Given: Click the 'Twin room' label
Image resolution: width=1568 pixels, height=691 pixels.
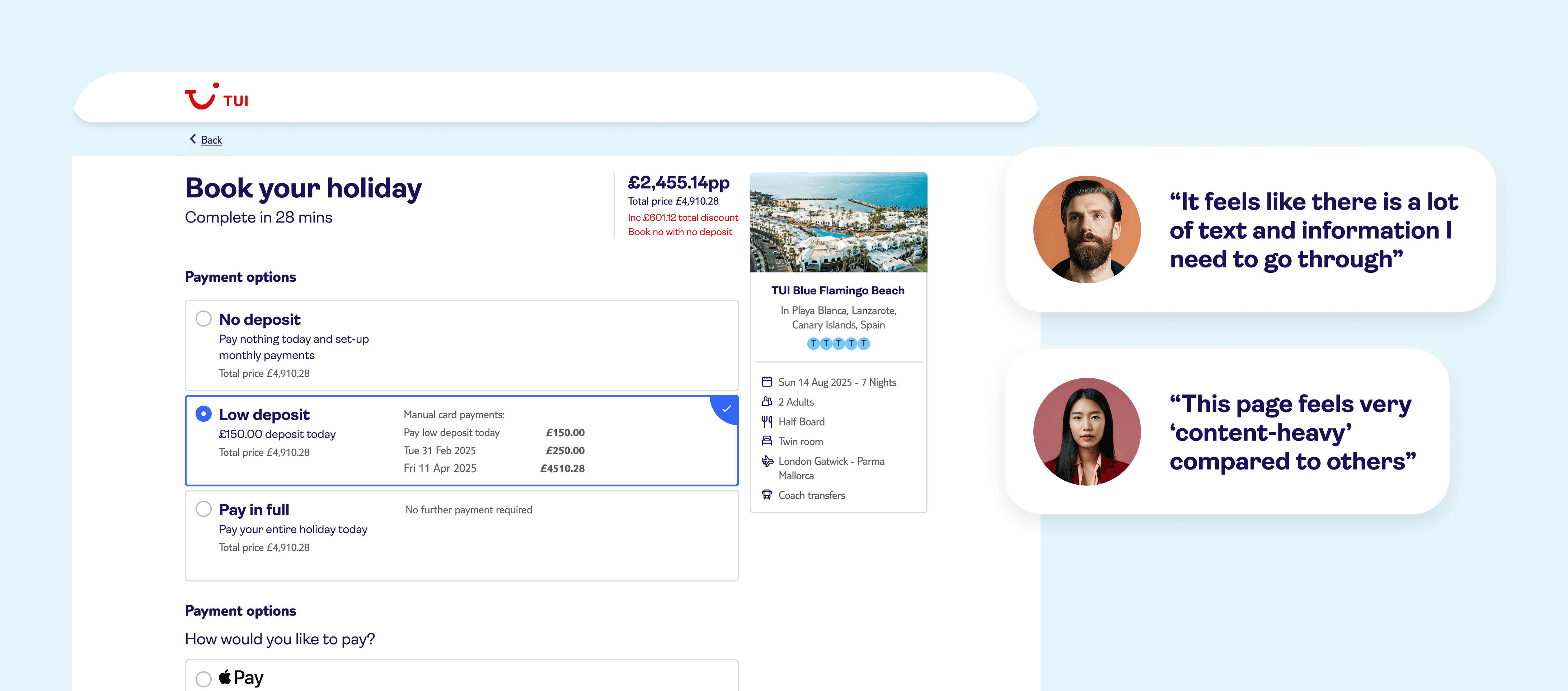Looking at the screenshot, I should pyautogui.click(x=801, y=442).
